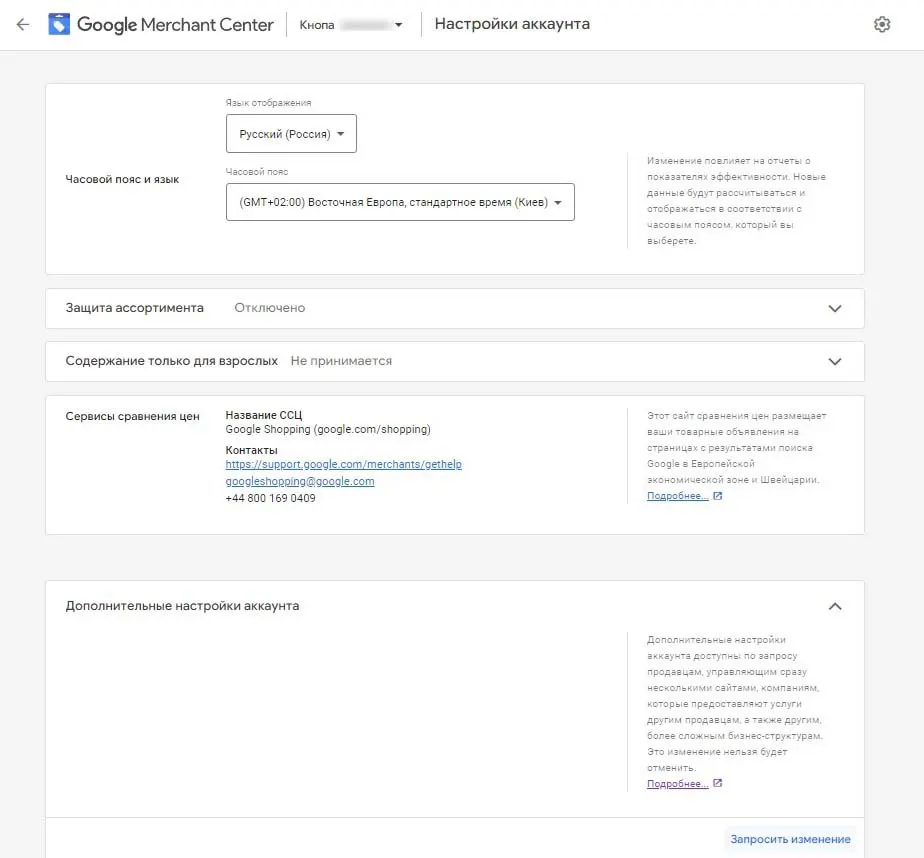Click the Отключено status text
The image size is (924, 858).
point(270,308)
